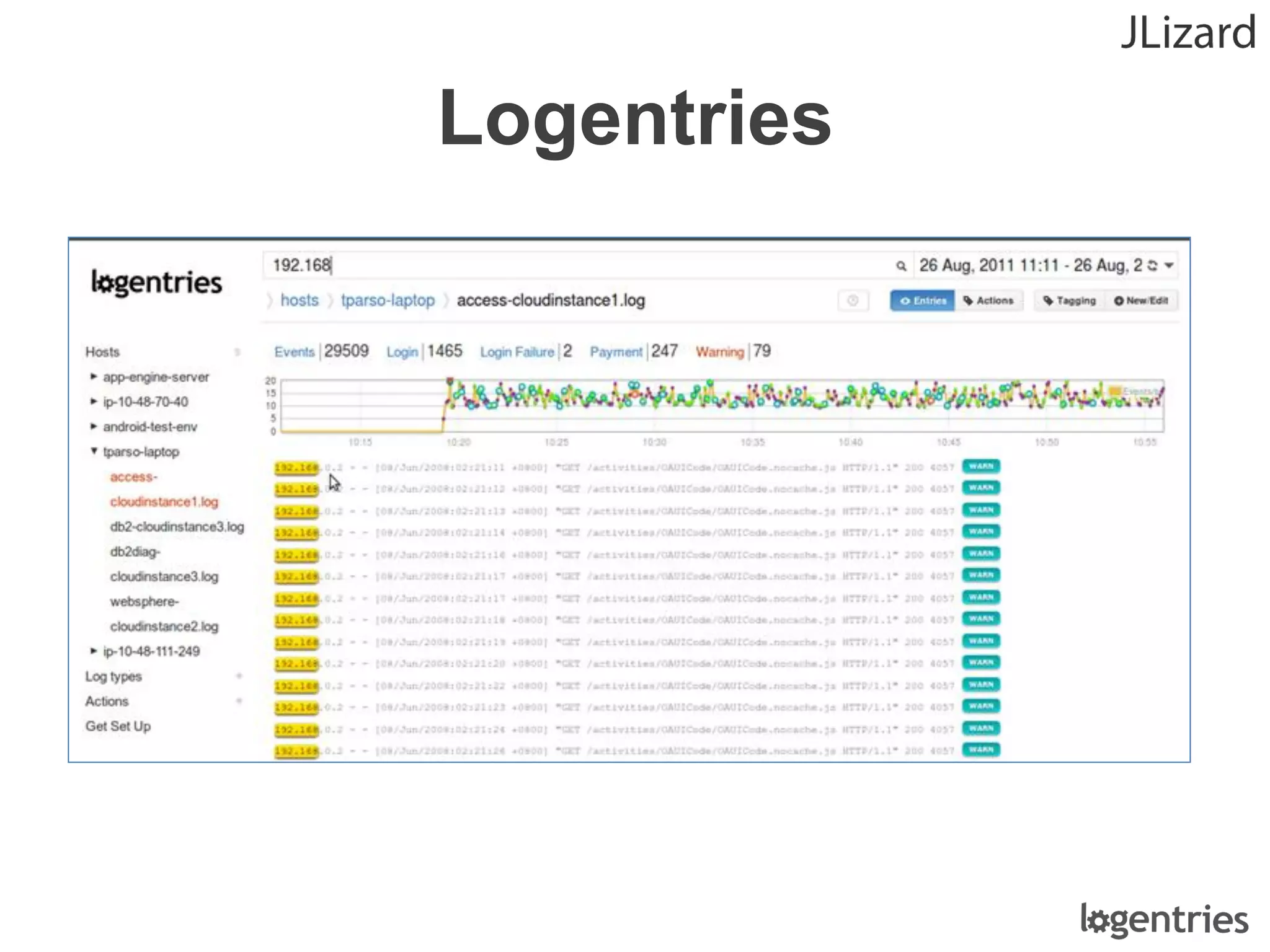
Task: Click the Actions section toggle icon
Action: point(239,701)
